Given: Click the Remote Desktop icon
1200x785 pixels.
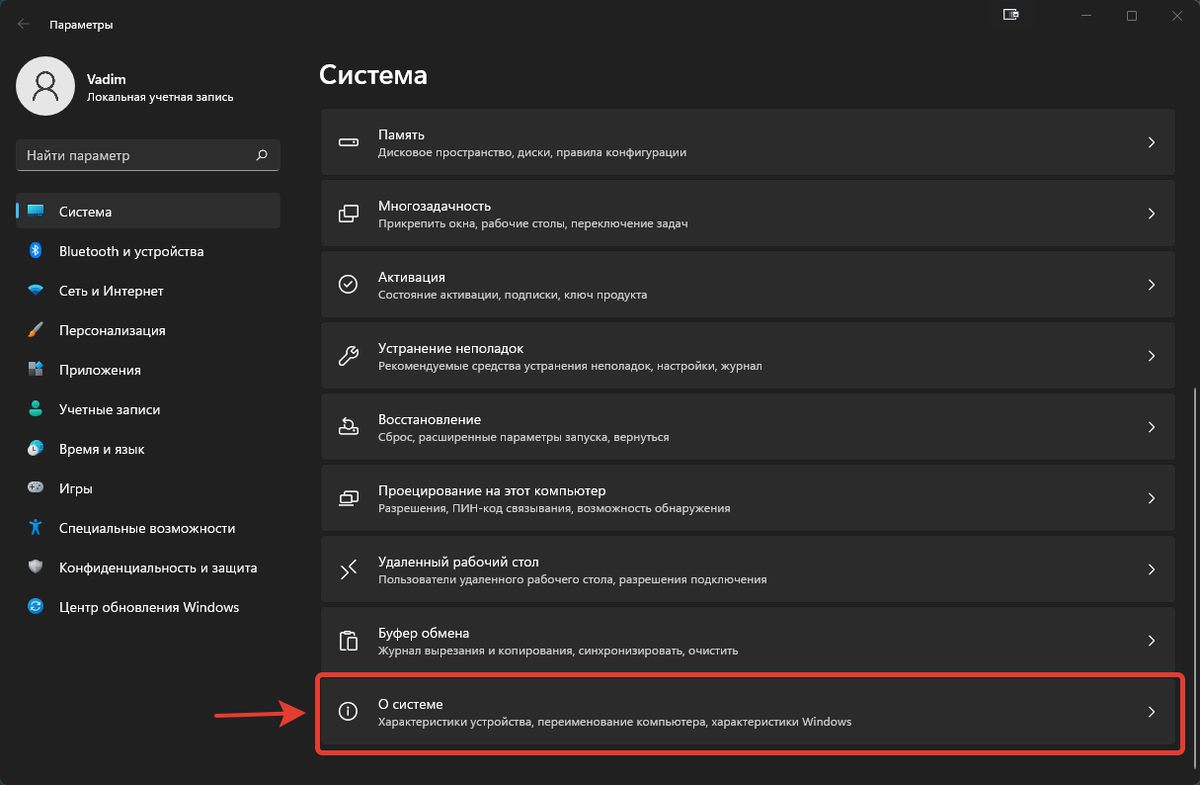Looking at the screenshot, I should 348,570.
